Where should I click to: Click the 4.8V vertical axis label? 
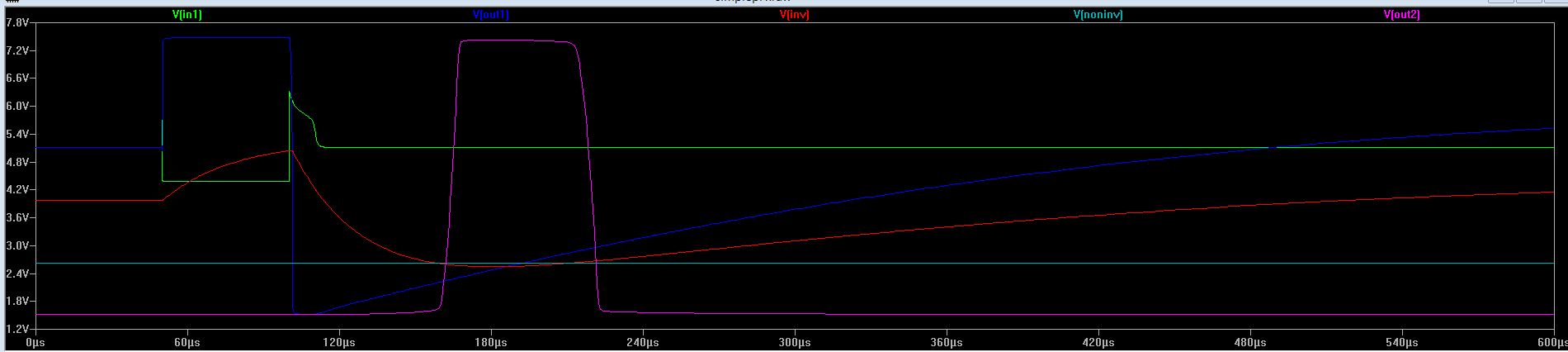(x=17, y=162)
